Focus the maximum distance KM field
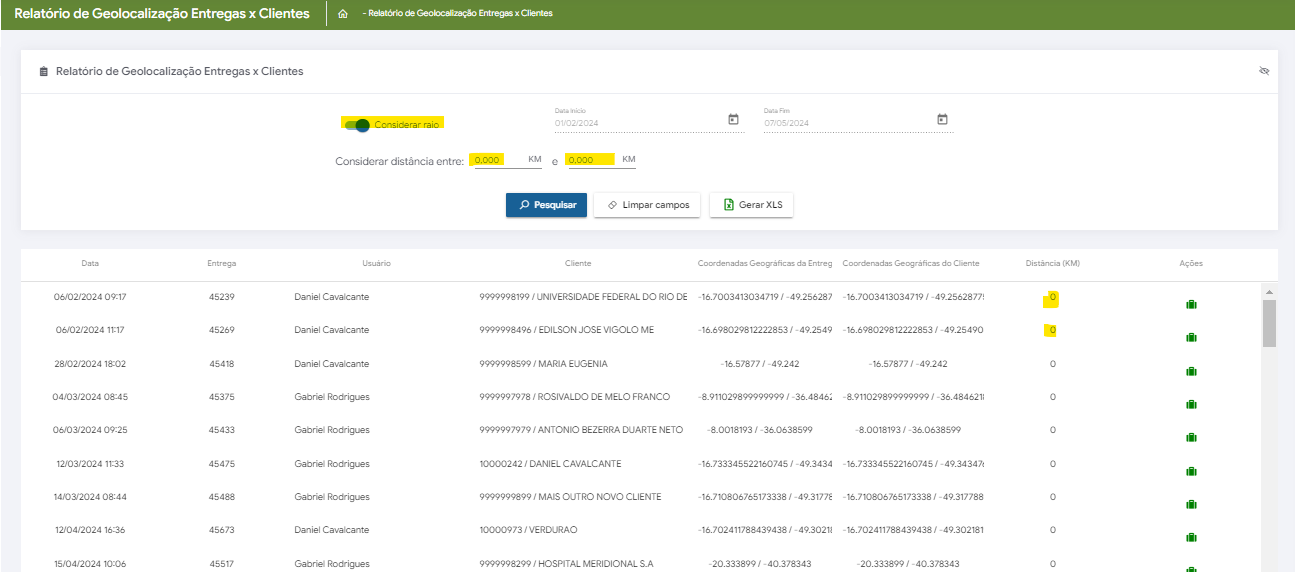Image resolution: width=1295 pixels, height=572 pixels. [x=590, y=160]
